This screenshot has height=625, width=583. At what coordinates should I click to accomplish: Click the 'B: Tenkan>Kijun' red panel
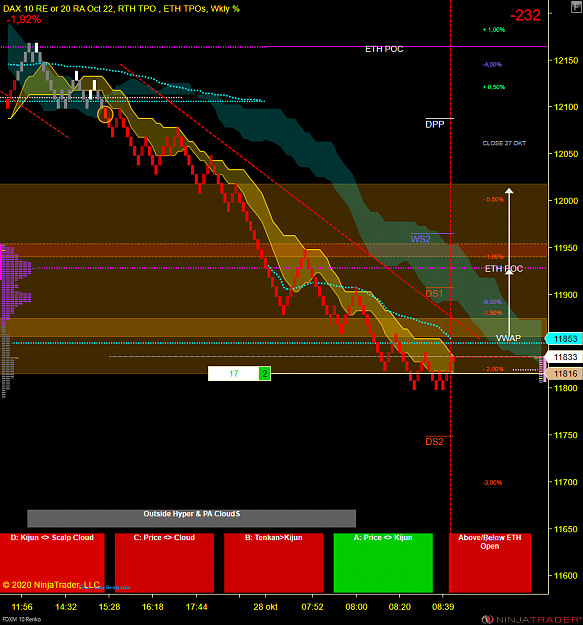(273, 563)
